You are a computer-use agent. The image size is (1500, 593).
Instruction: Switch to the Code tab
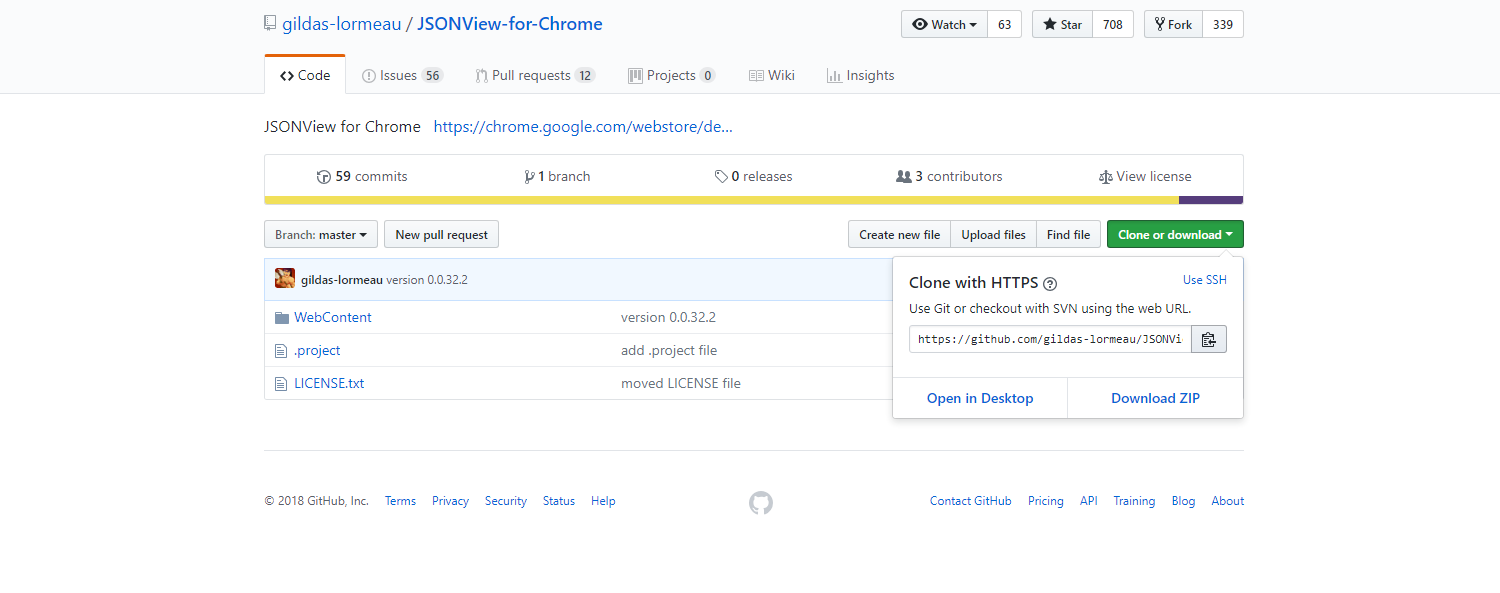tap(305, 75)
